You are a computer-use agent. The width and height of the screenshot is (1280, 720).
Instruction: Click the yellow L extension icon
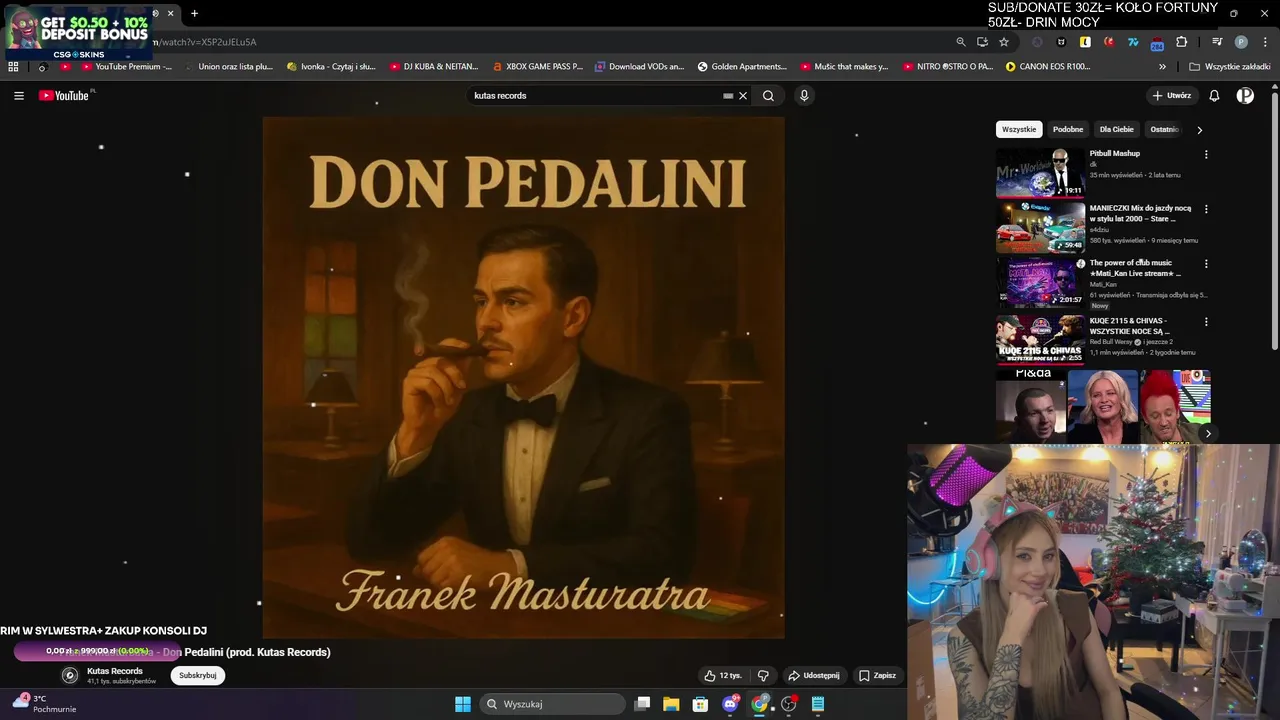coord(1085,42)
